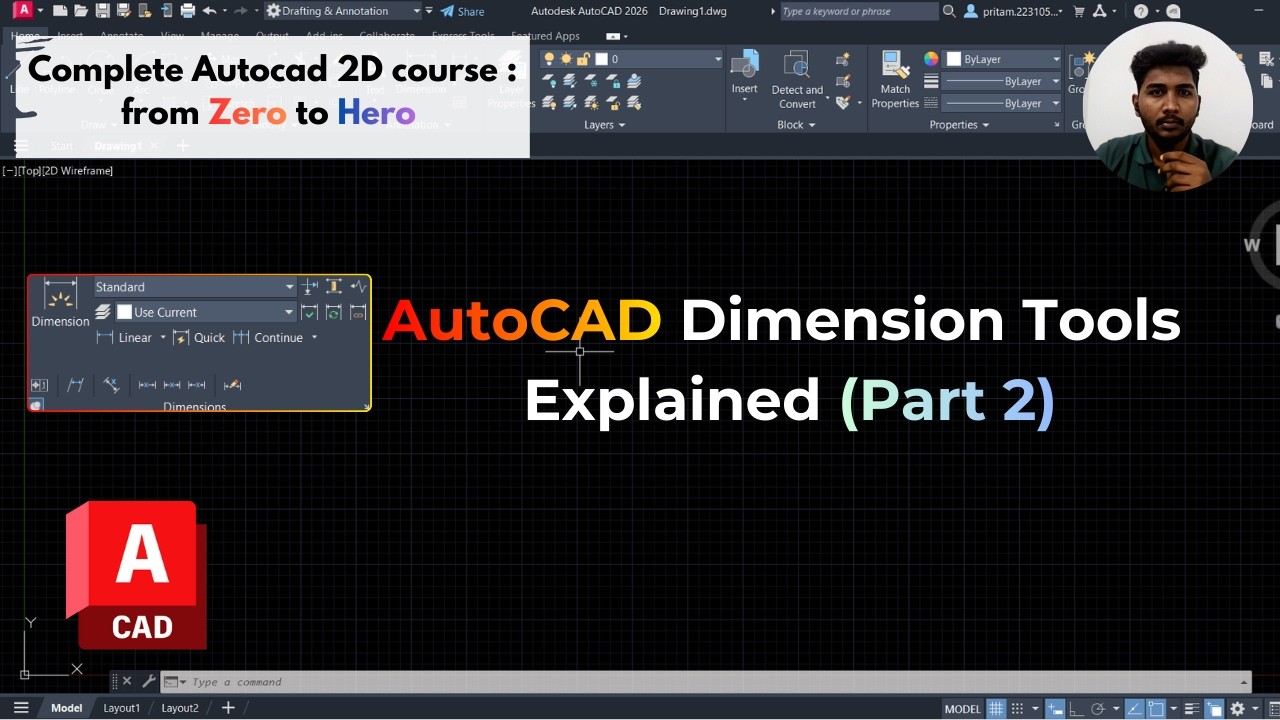Click the keyword search field

click(858, 11)
